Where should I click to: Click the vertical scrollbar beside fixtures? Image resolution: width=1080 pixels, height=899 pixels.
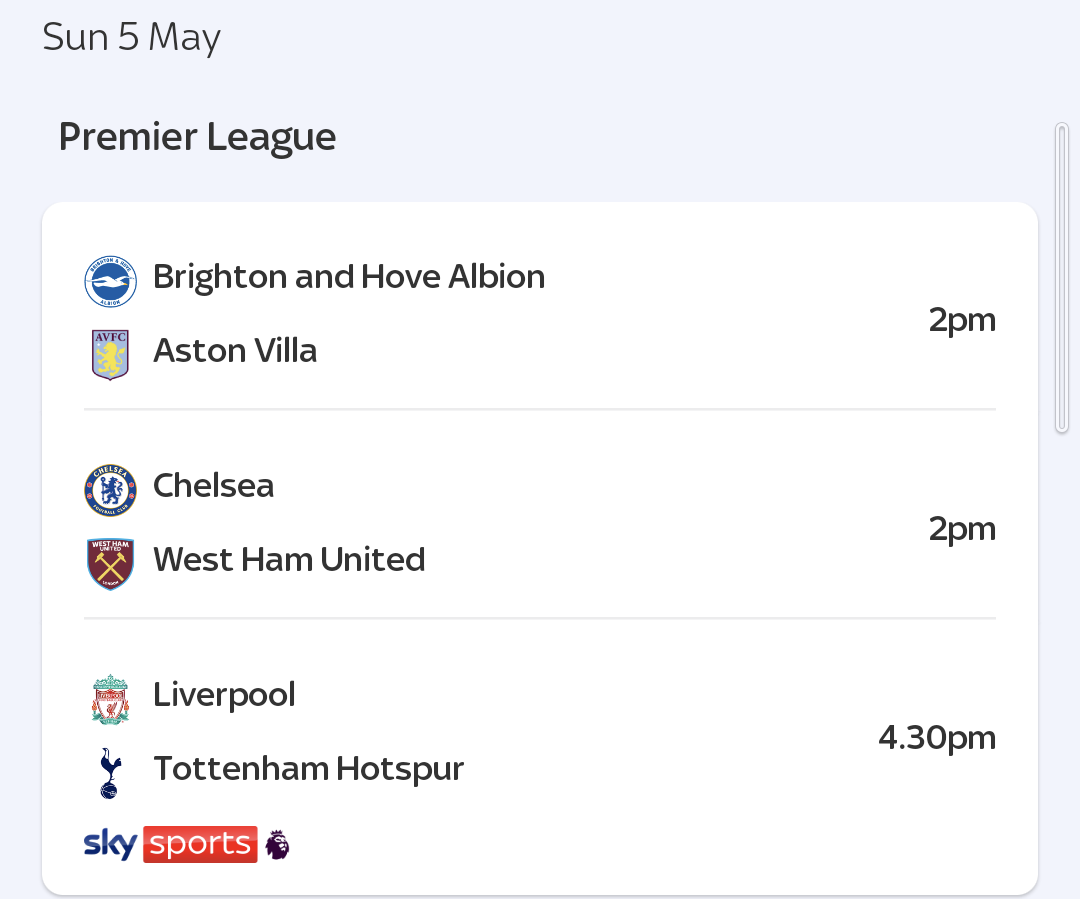pos(1061,278)
